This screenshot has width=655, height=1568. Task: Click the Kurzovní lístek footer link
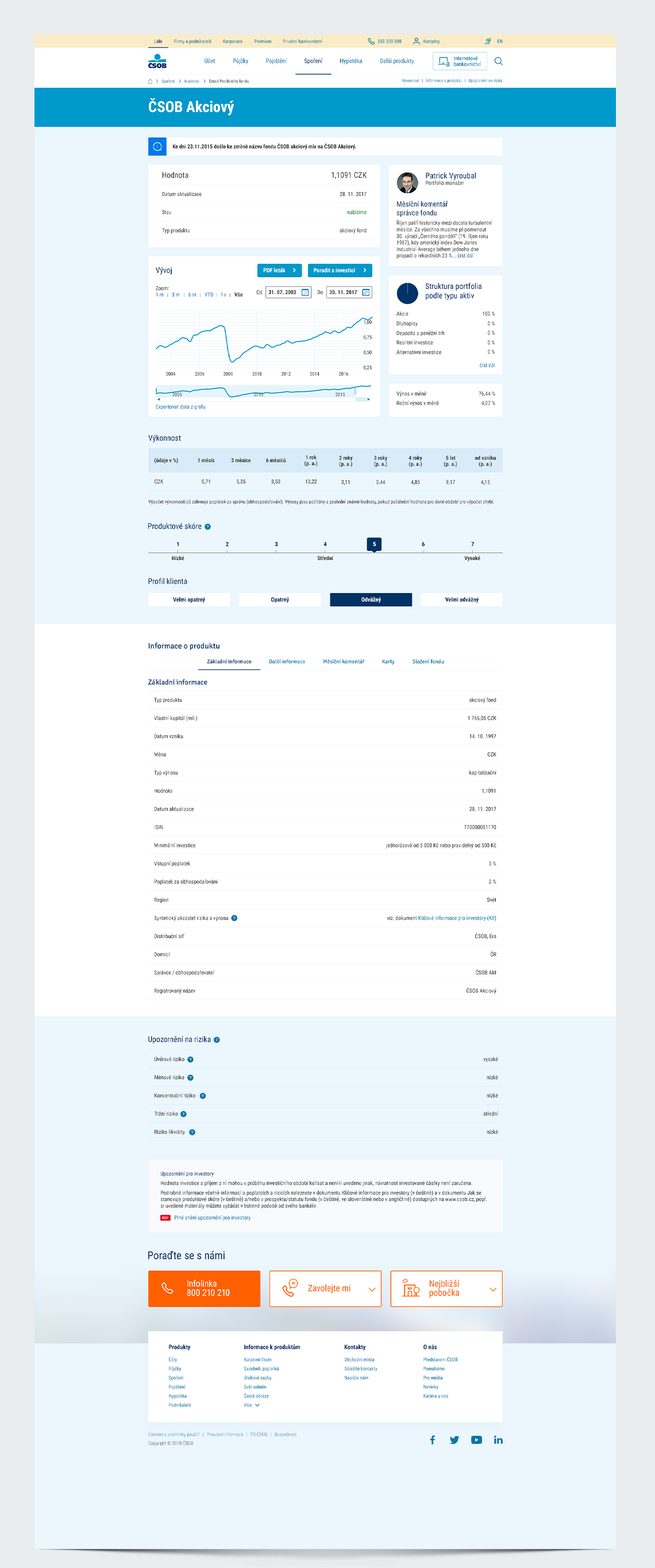[257, 1359]
